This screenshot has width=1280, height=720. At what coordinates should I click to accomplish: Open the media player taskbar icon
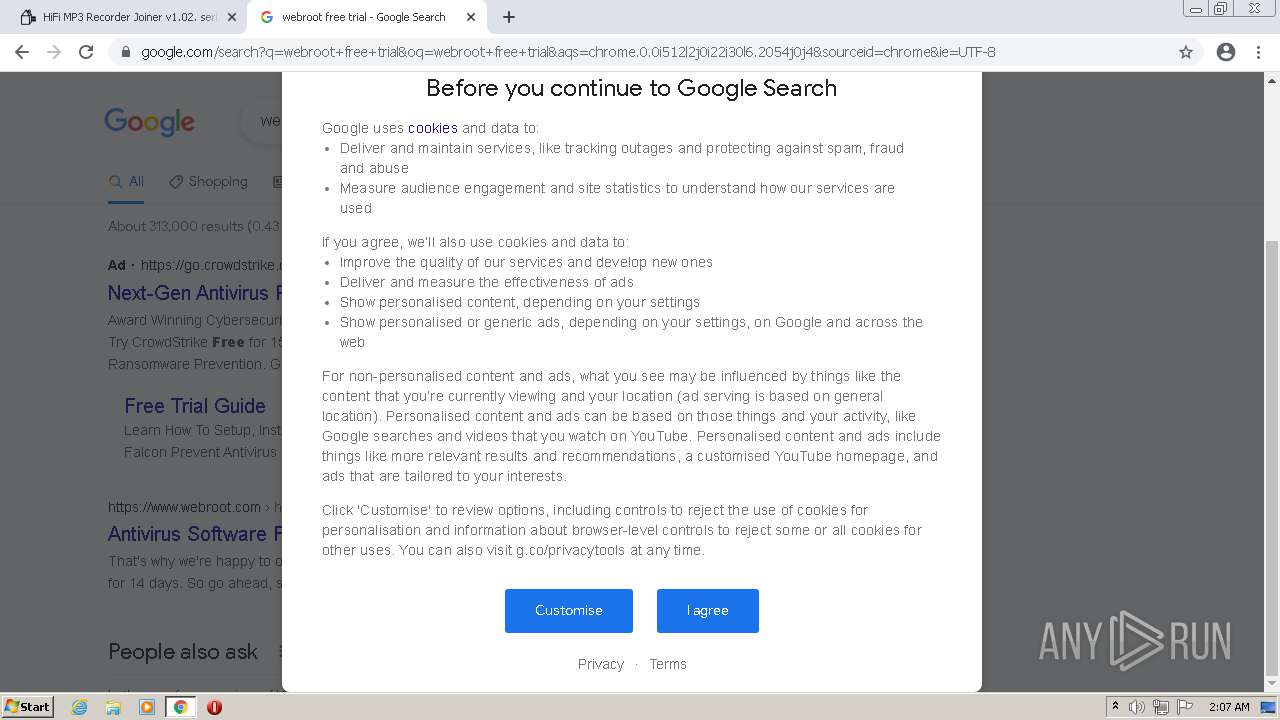147,707
